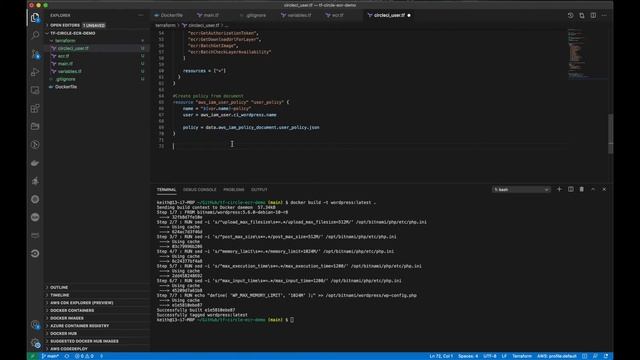Maximize the terminal panel with chevron up
The height and width of the screenshot is (360, 640).
(x=593, y=189)
